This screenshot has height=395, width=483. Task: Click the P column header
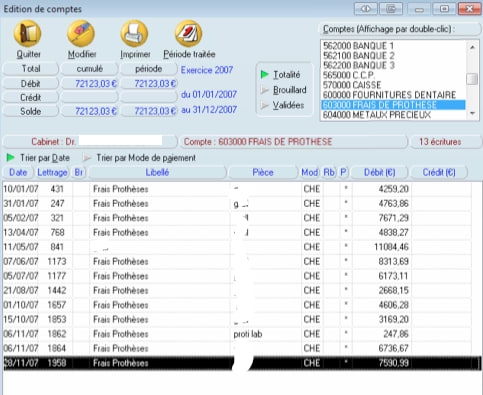click(x=343, y=172)
